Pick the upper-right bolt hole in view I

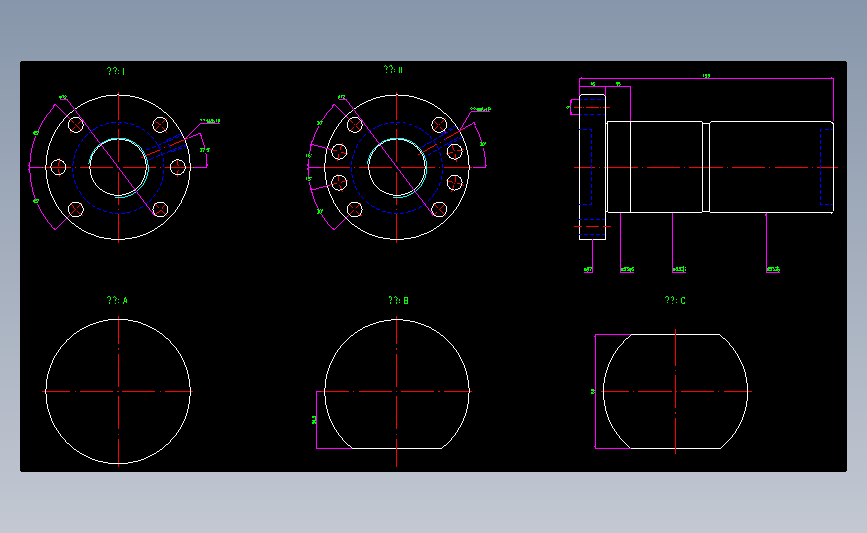[x=160, y=124]
